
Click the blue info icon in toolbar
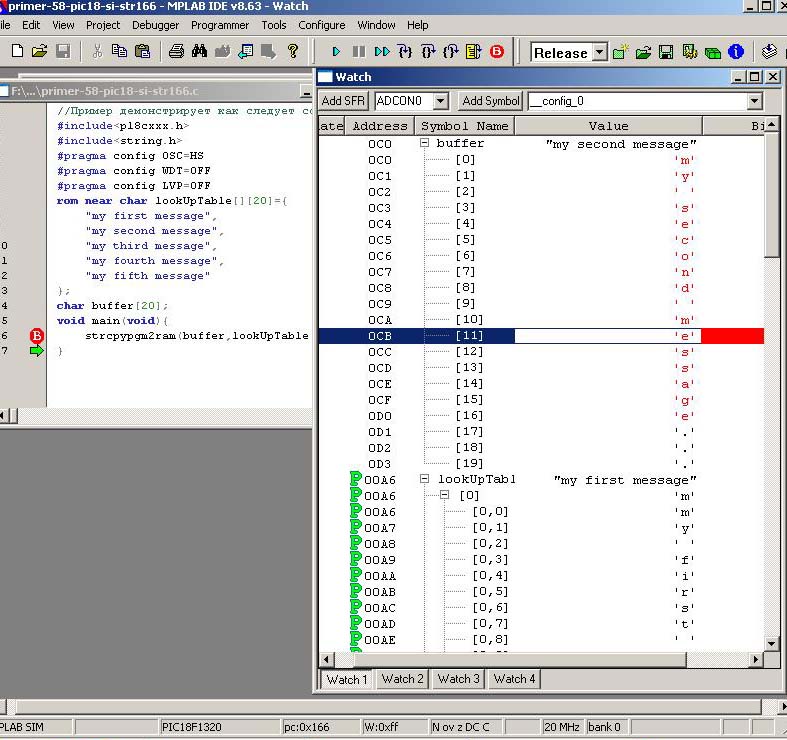pyautogui.click(x=736, y=52)
